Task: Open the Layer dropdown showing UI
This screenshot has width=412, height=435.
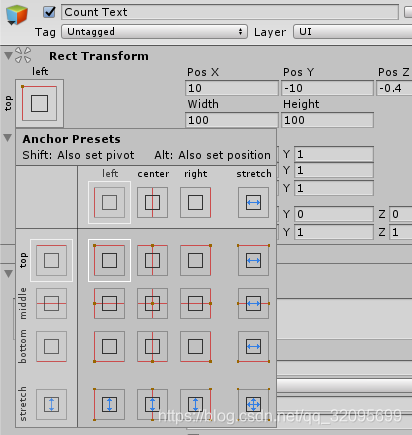Action: pos(352,32)
